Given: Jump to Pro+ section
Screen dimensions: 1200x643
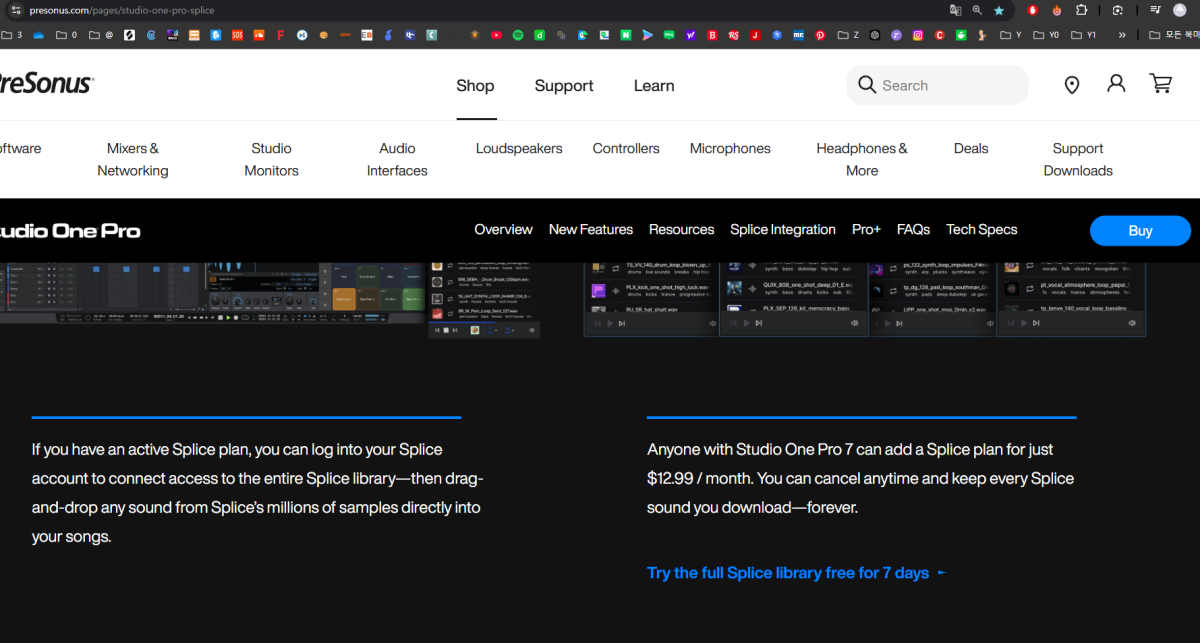Looking at the screenshot, I should (x=866, y=230).
